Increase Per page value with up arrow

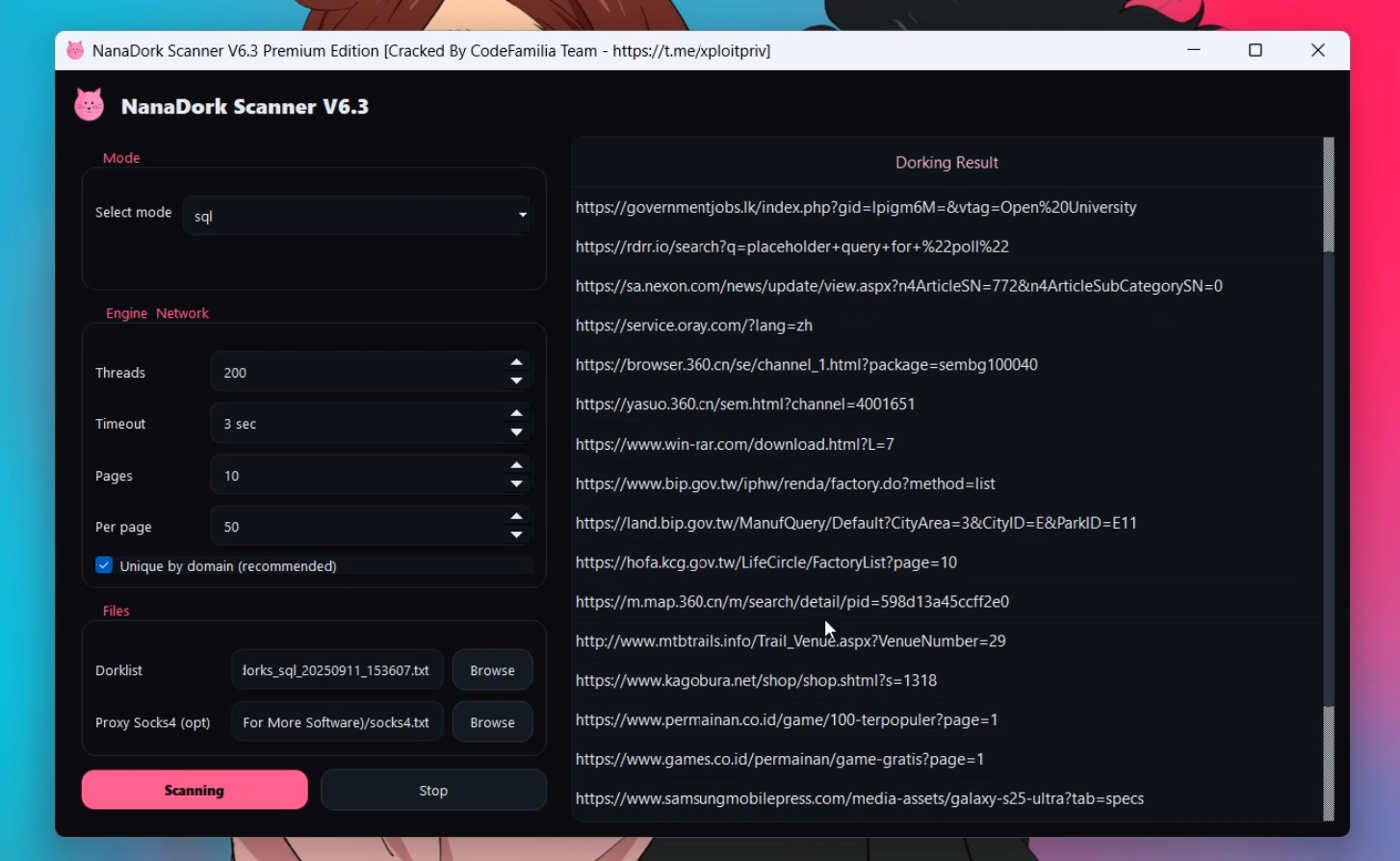pos(517,517)
